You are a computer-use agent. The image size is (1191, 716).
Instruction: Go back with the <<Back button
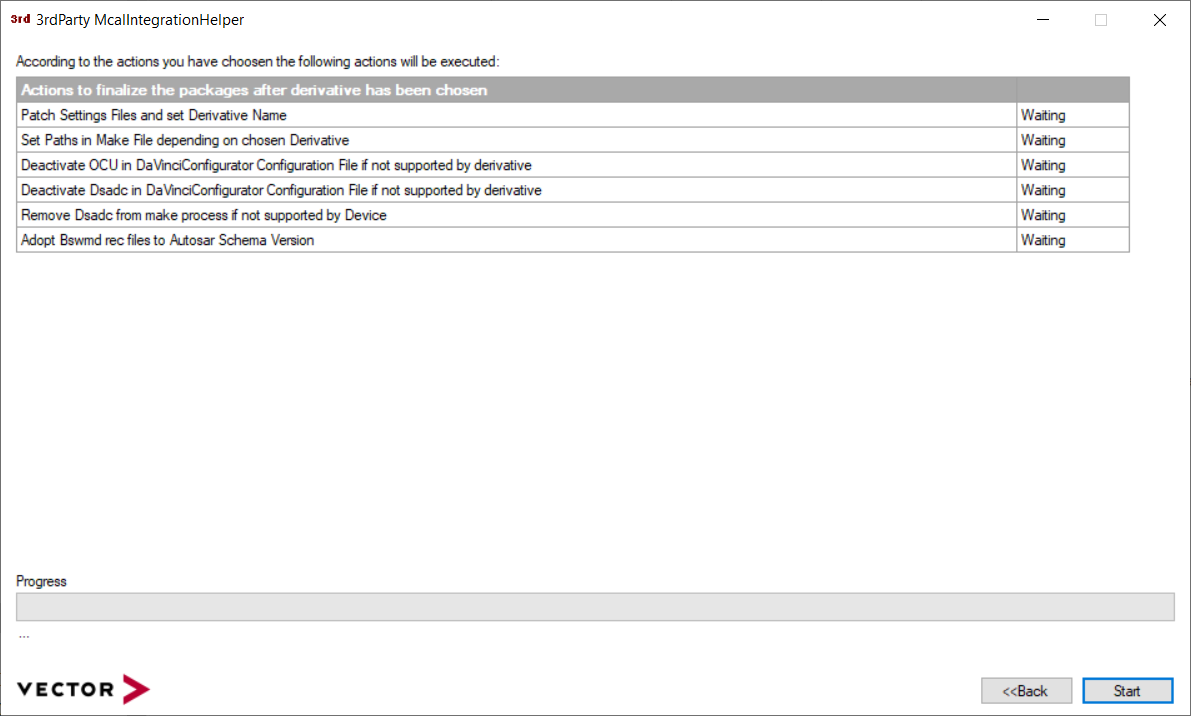click(1026, 691)
